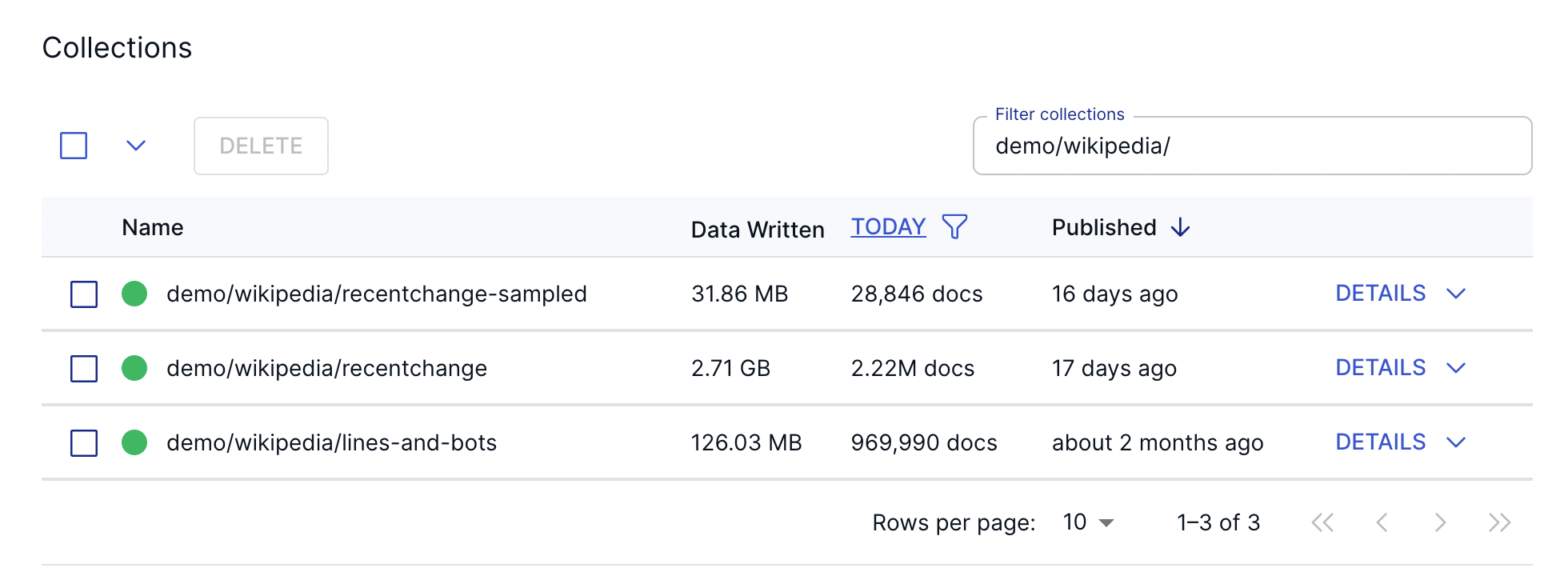Go to the previous page of results
1568x584 pixels.
[1382, 522]
